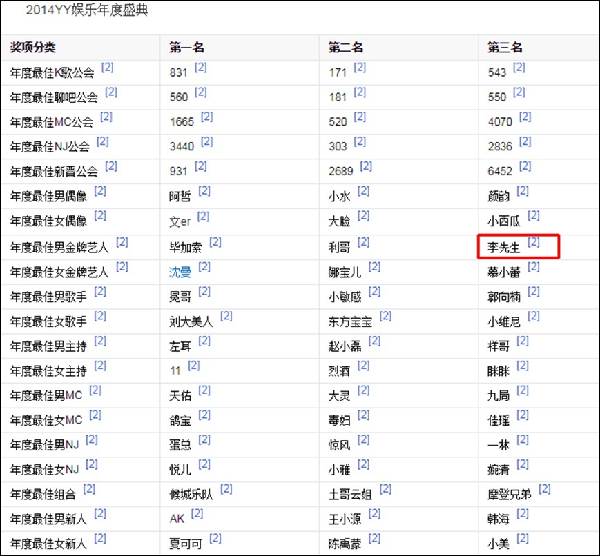Click the [2] citation after 东方宝宝
The width and height of the screenshot is (600, 556).
(x=385, y=316)
